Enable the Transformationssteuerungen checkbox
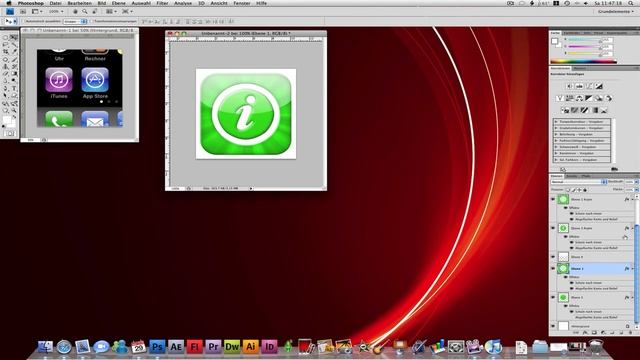 (91, 21)
